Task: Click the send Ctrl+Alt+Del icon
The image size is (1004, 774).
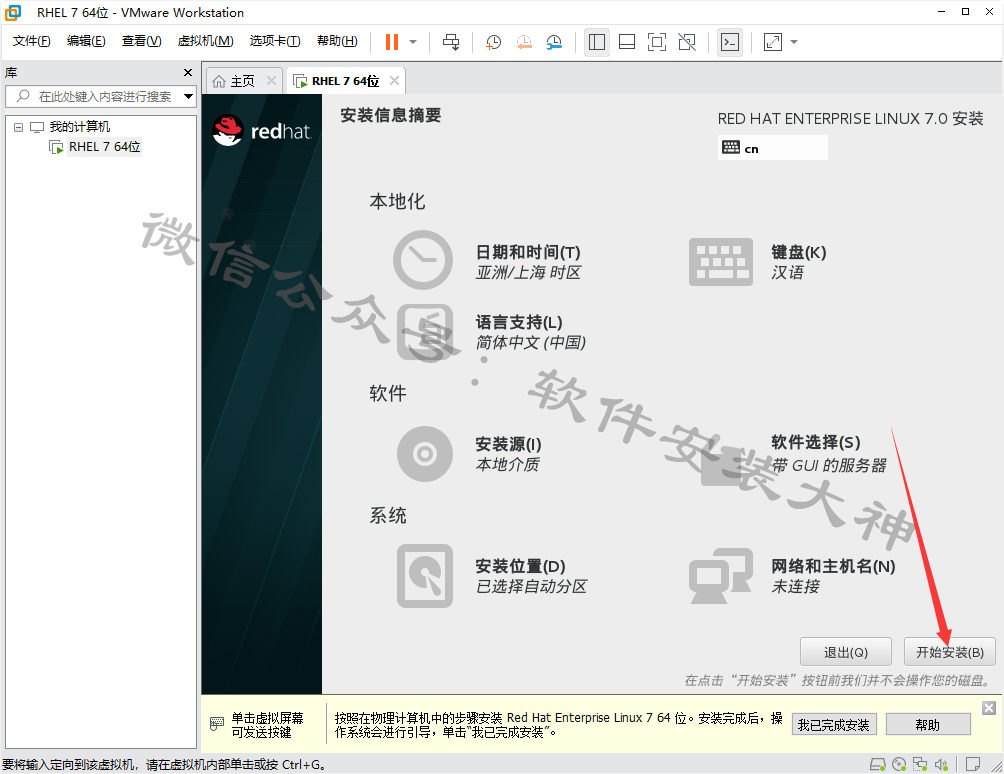Action: pyautogui.click(x=451, y=42)
